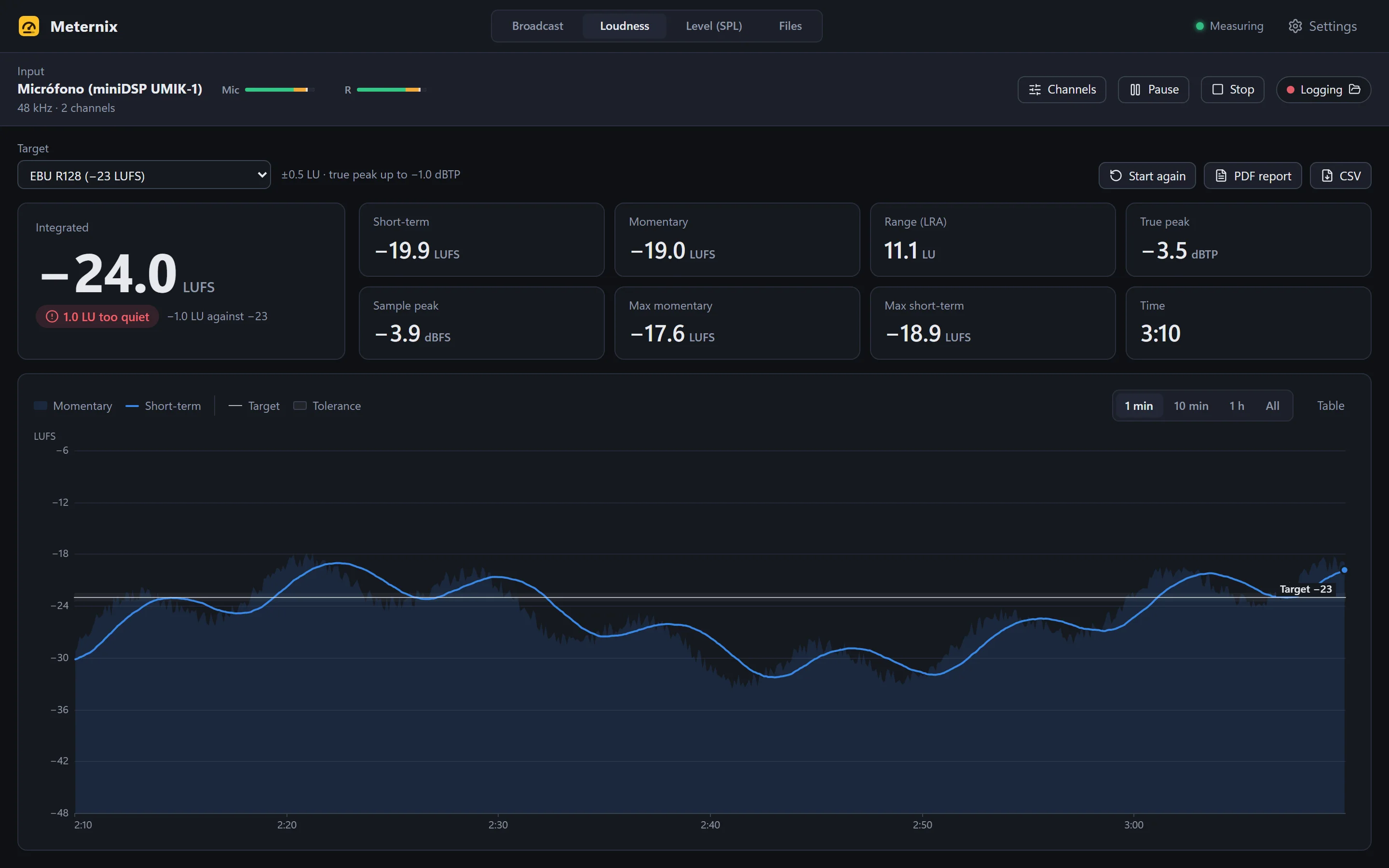
Task: Click the Short-term −19.9 LUFS card
Action: [x=481, y=239]
